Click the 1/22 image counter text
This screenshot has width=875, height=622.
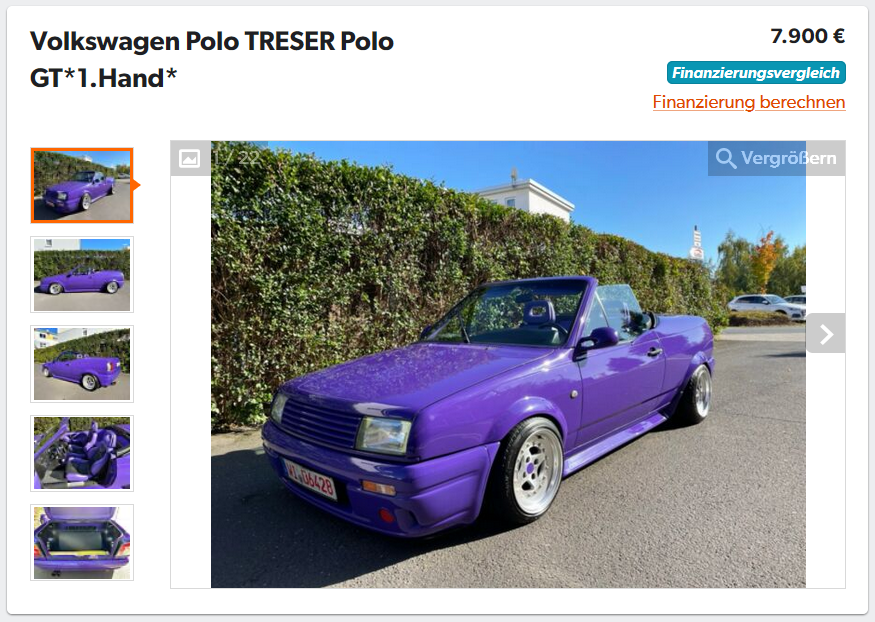point(237,158)
